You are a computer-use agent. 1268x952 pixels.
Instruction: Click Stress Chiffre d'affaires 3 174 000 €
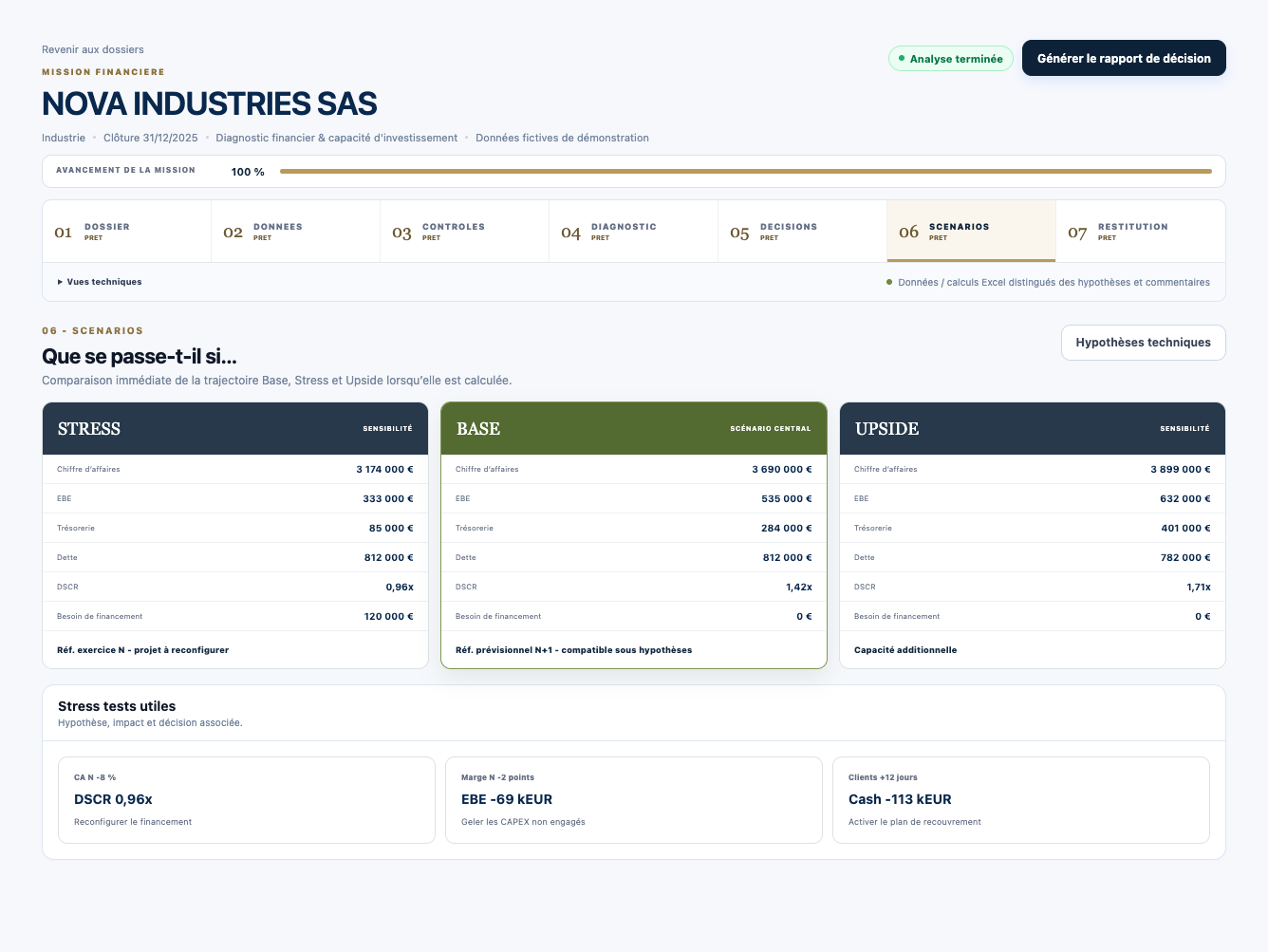235,469
